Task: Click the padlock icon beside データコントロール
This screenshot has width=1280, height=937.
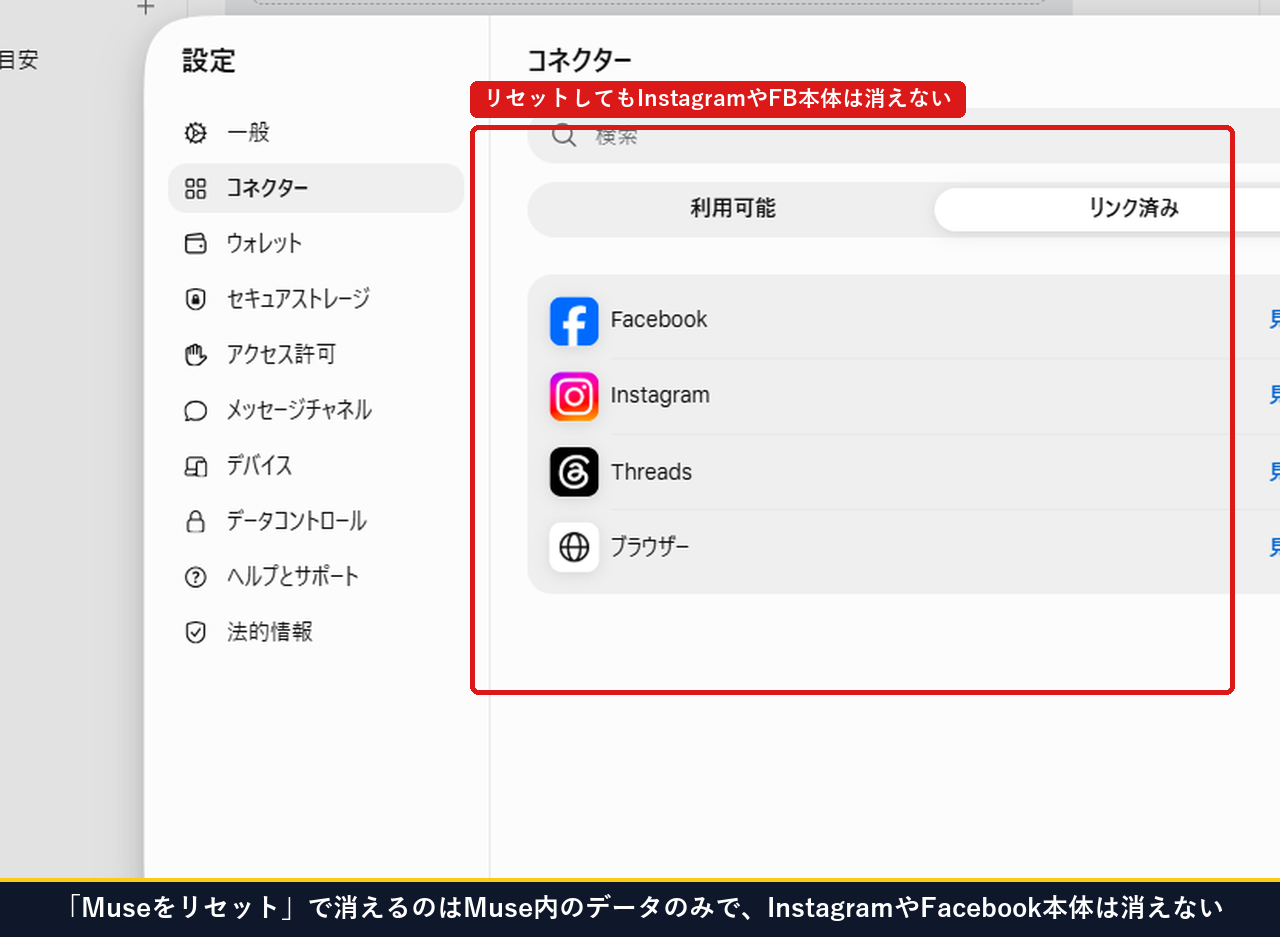Action: (x=196, y=521)
